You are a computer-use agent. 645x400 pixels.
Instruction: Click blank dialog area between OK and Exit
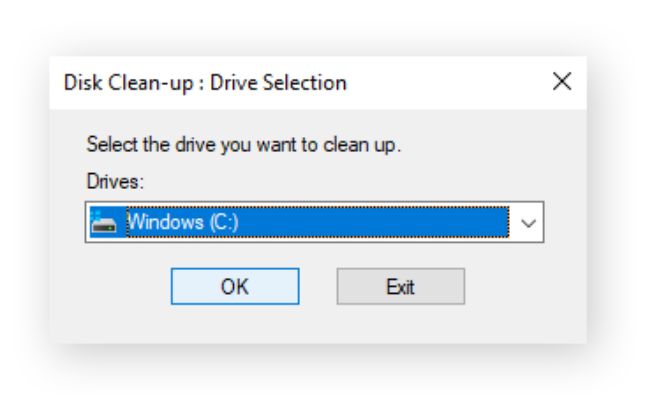(318, 286)
